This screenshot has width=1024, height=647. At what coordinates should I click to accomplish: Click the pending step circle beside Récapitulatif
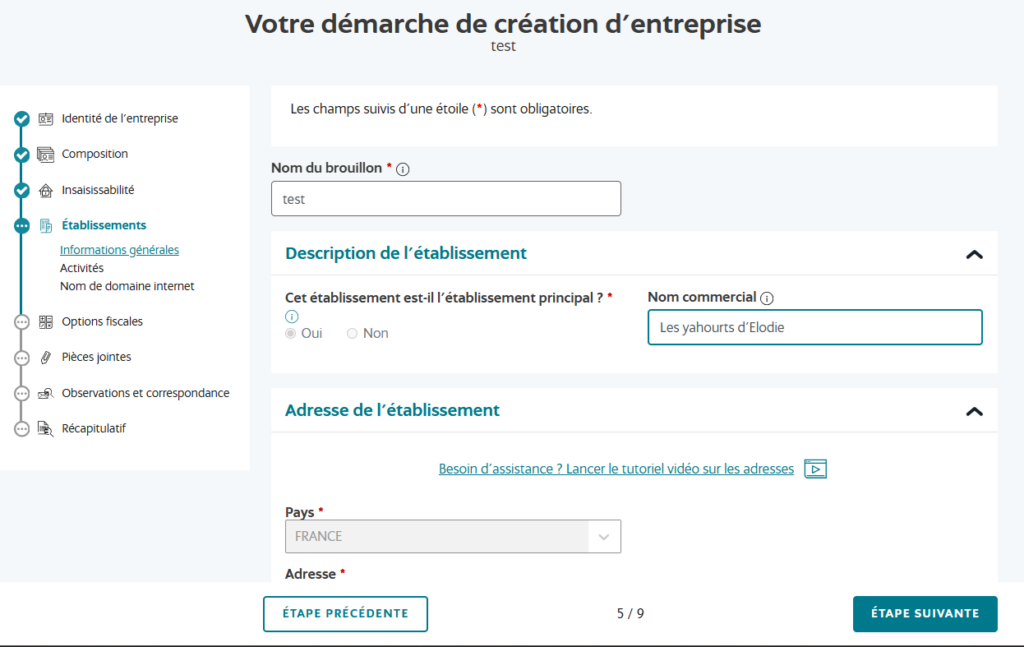(22, 429)
